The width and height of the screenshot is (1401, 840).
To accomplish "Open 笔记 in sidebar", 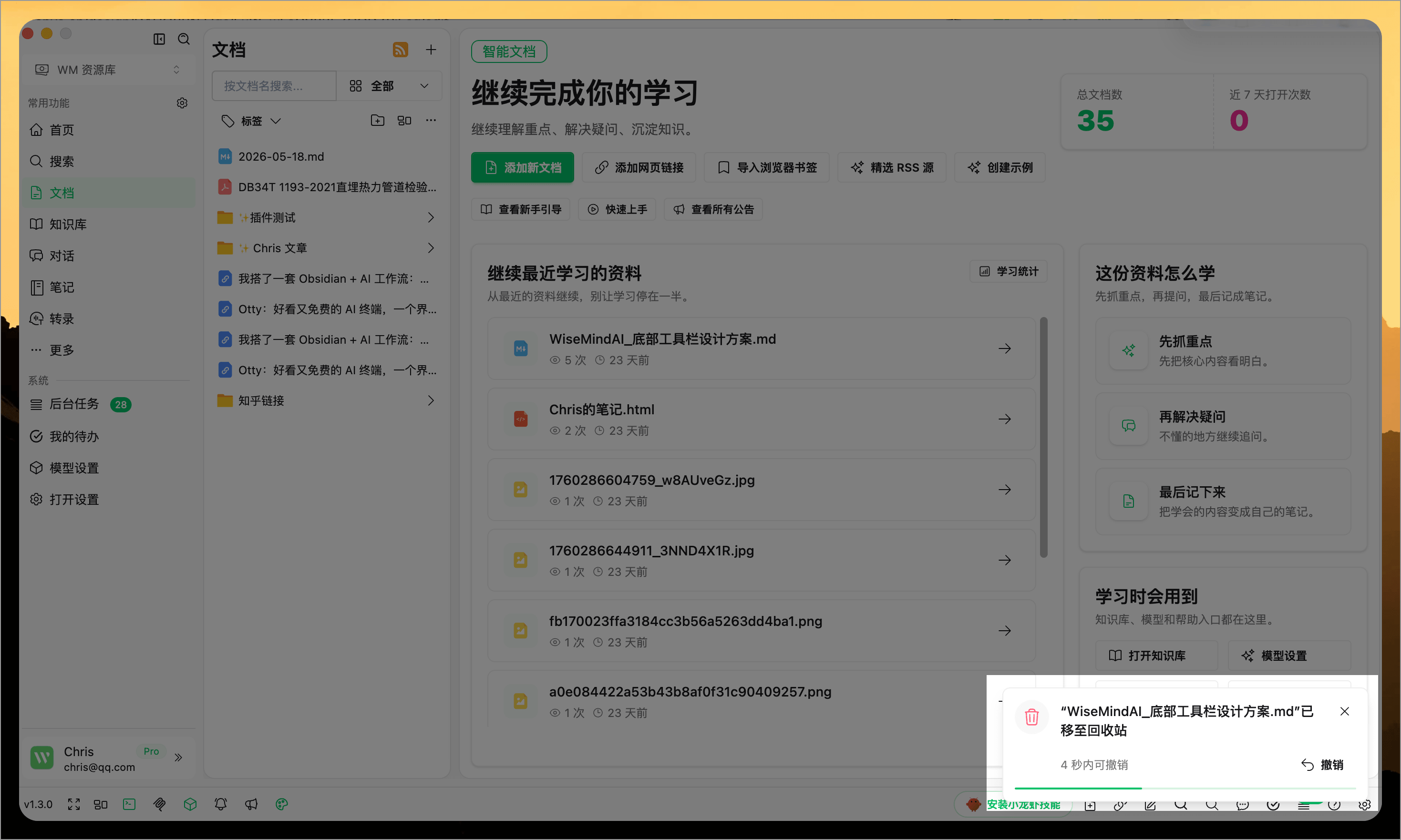I will coord(108,287).
